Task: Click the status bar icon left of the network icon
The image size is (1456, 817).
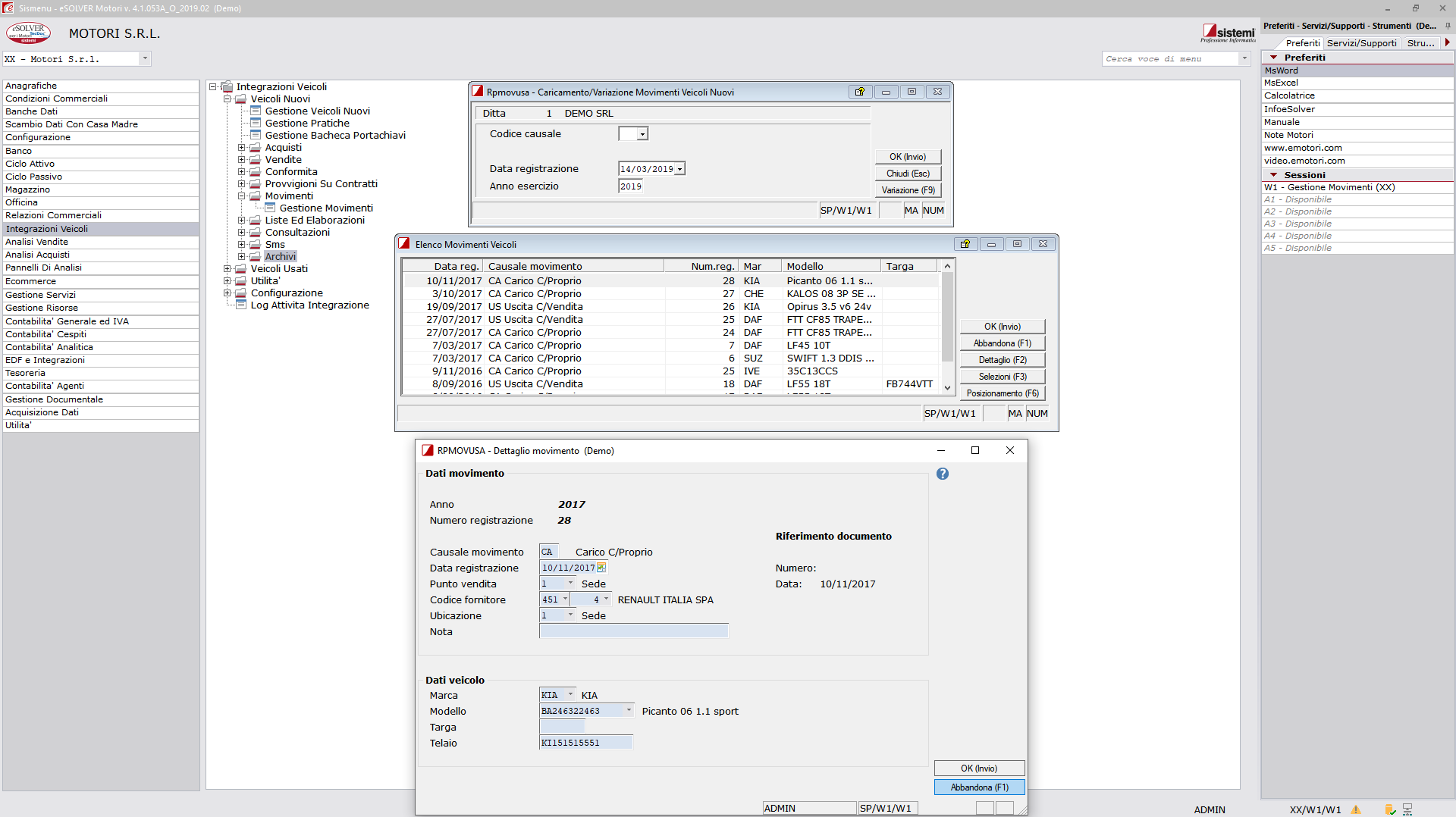Action: (x=1390, y=809)
